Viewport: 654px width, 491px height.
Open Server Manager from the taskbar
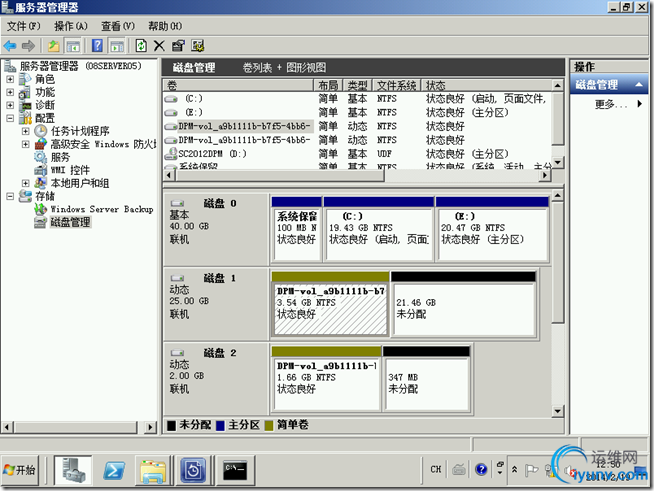coord(73,470)
